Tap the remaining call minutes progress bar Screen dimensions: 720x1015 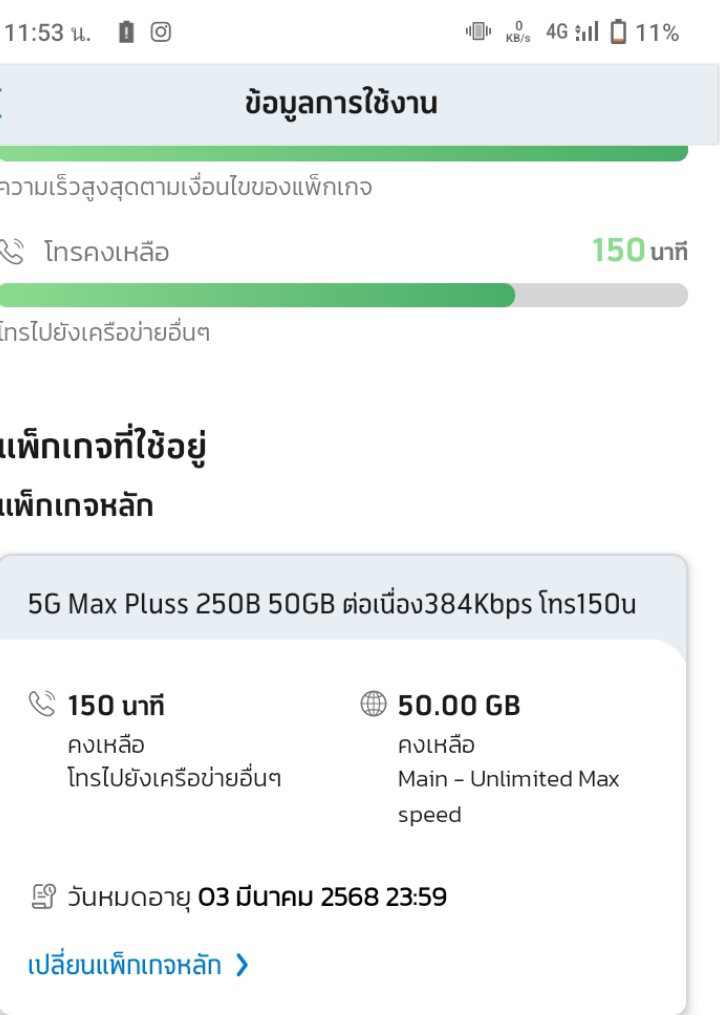tap(343, 295)
